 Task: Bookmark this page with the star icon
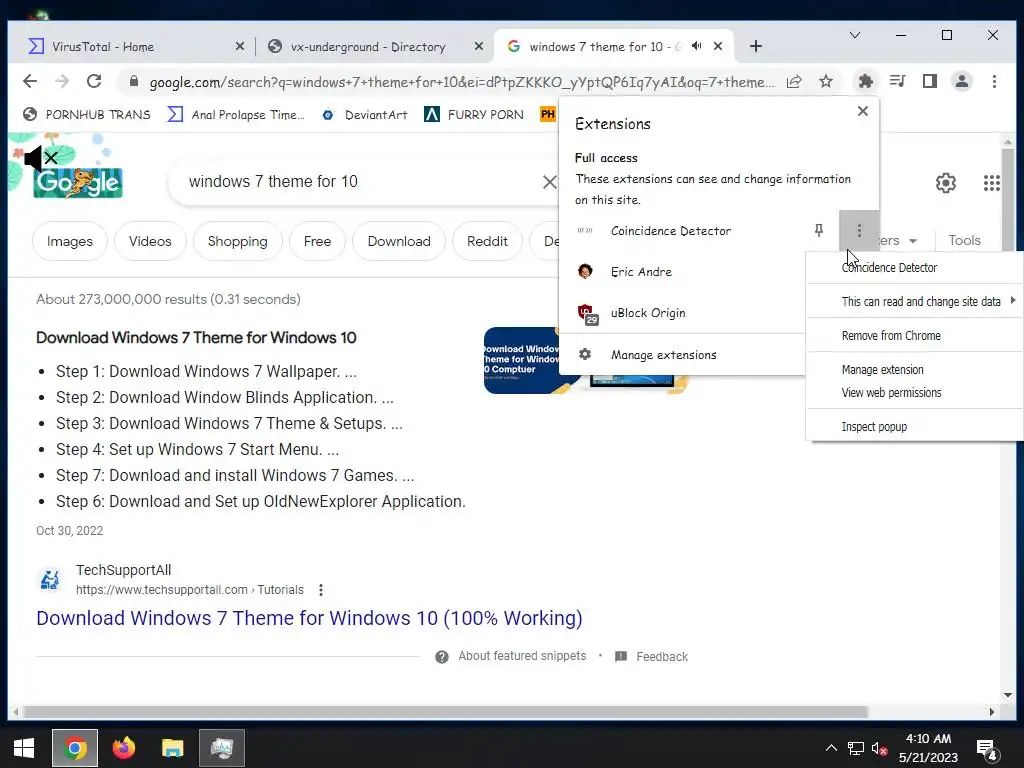[x=826, y=82]
